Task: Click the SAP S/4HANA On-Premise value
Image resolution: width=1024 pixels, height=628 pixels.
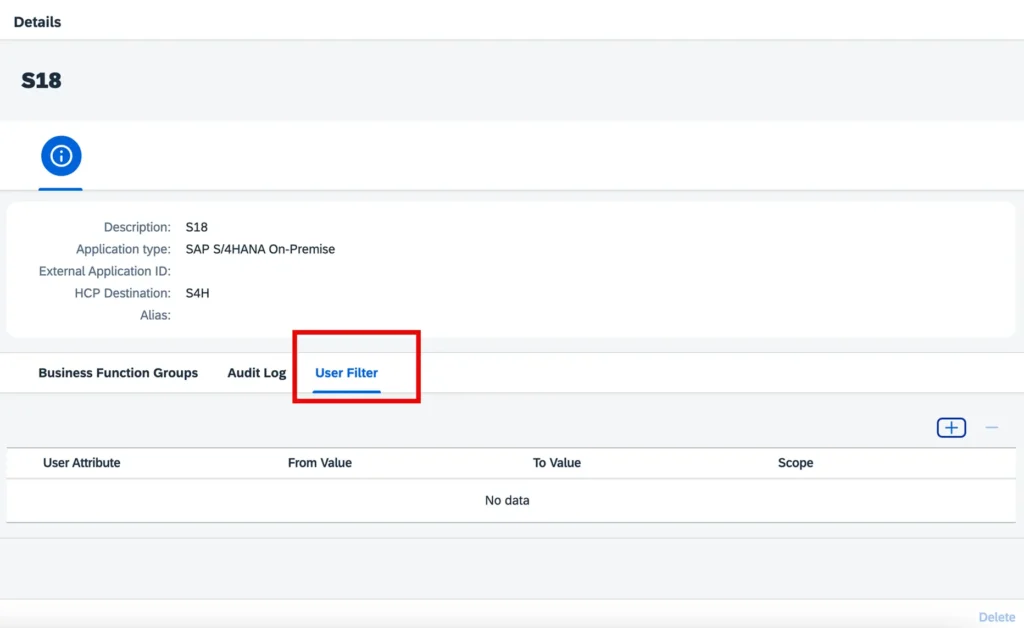Action: (x=260, y=249)
